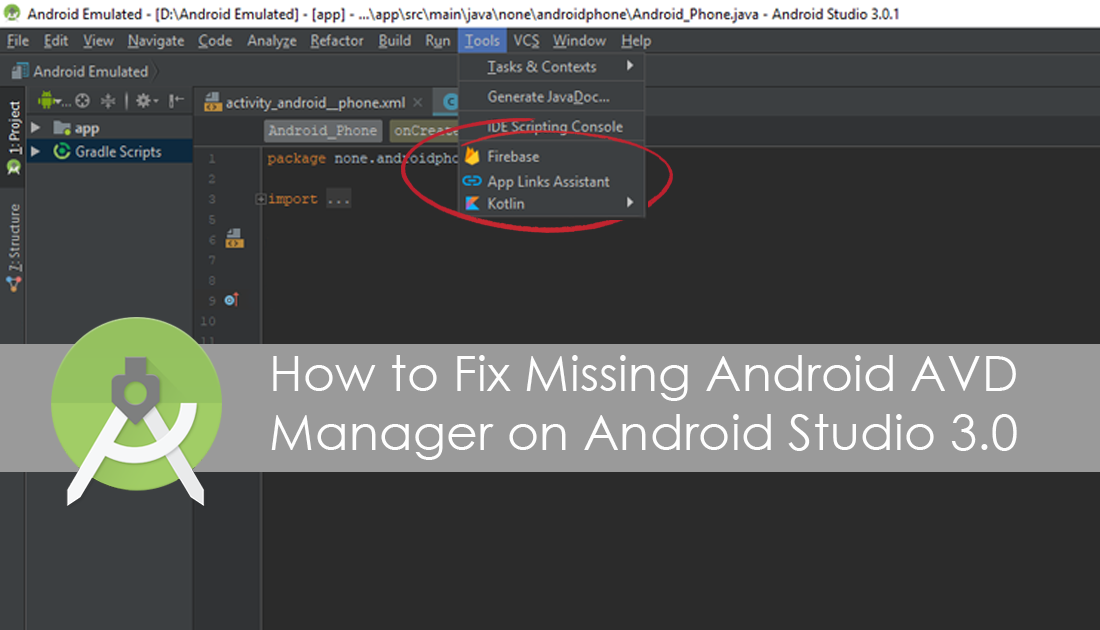
Task: Toggle the Z: Structure tool window tab
Action: pyautogui.click(x=14, y=237)
